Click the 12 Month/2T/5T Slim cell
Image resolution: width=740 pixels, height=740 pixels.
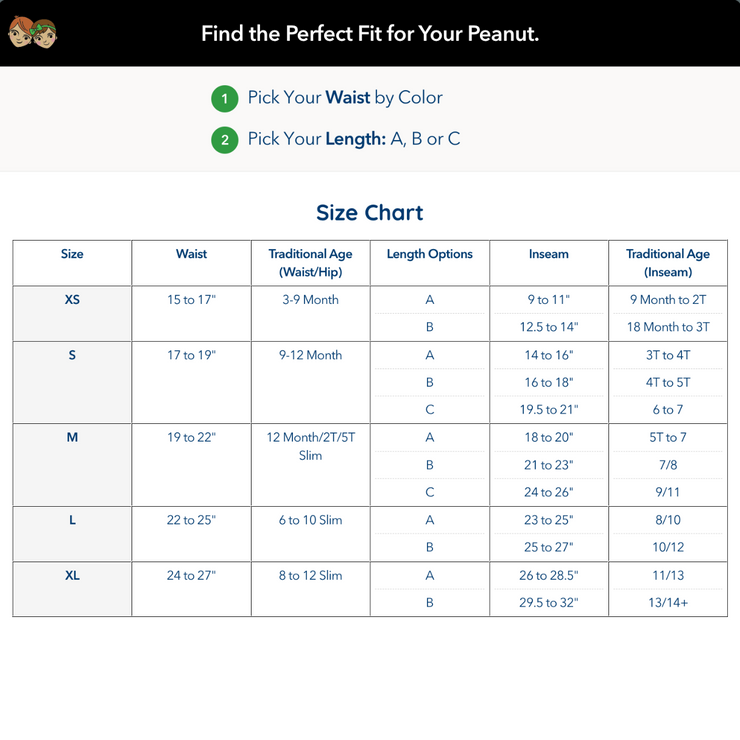tap(311, 446)
